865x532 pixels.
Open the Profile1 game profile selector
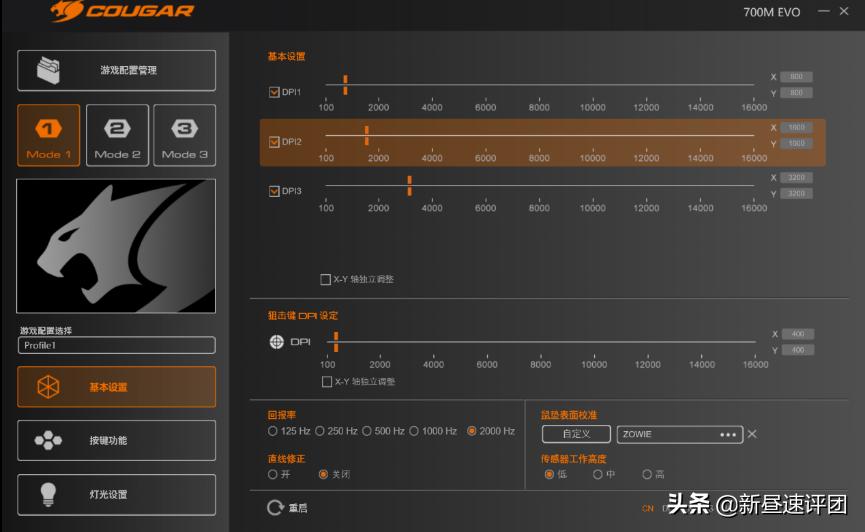(116, 345)
